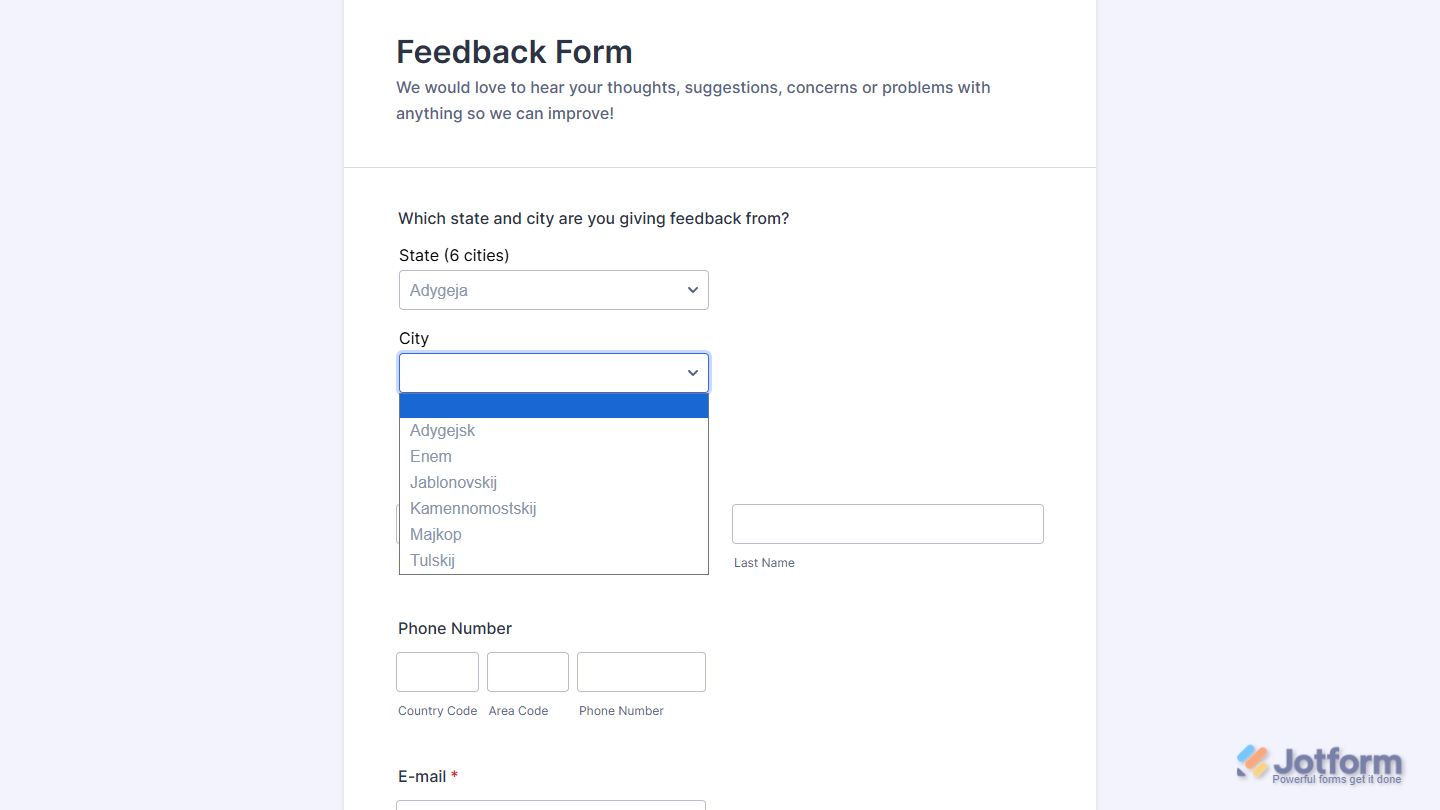Click the Last Name input field
This screenshot has width=1440, height=810.
[887, 523]
